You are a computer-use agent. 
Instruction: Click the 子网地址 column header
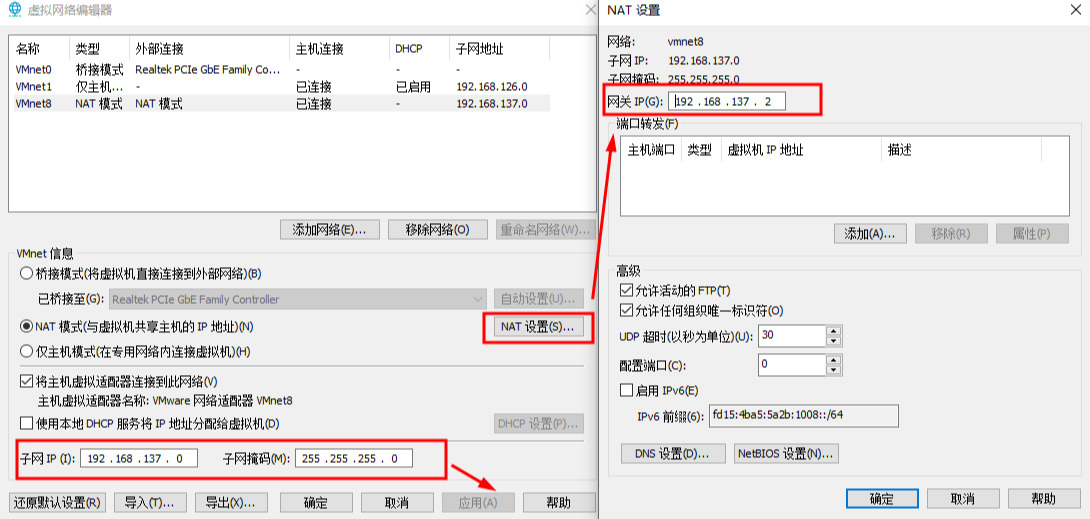click(499, 49)
